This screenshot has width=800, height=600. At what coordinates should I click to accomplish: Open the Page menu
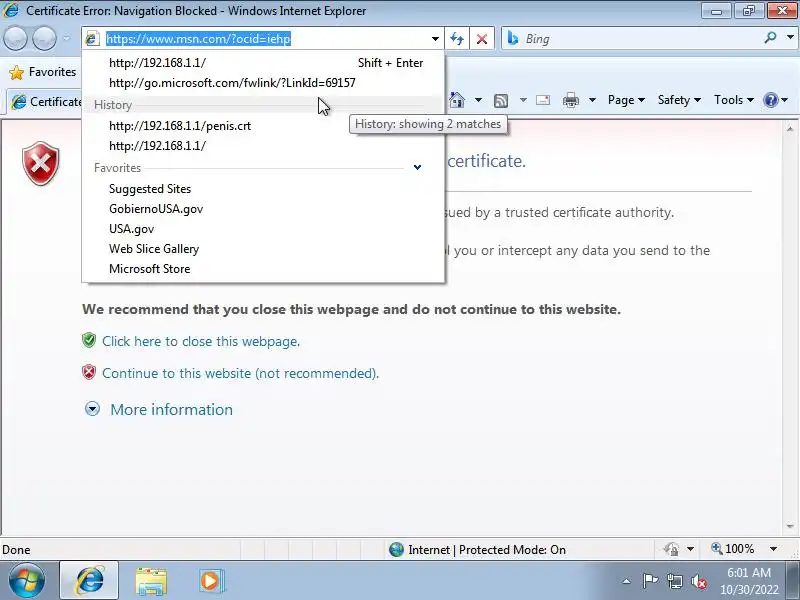(x=626, y=100)
